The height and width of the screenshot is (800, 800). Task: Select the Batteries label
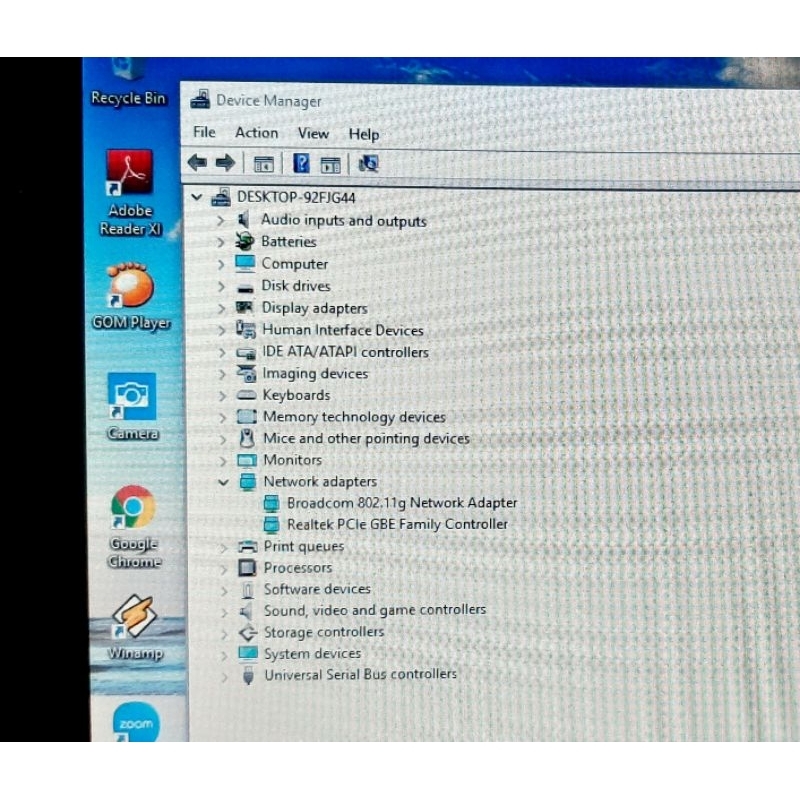tap(289, 241)
